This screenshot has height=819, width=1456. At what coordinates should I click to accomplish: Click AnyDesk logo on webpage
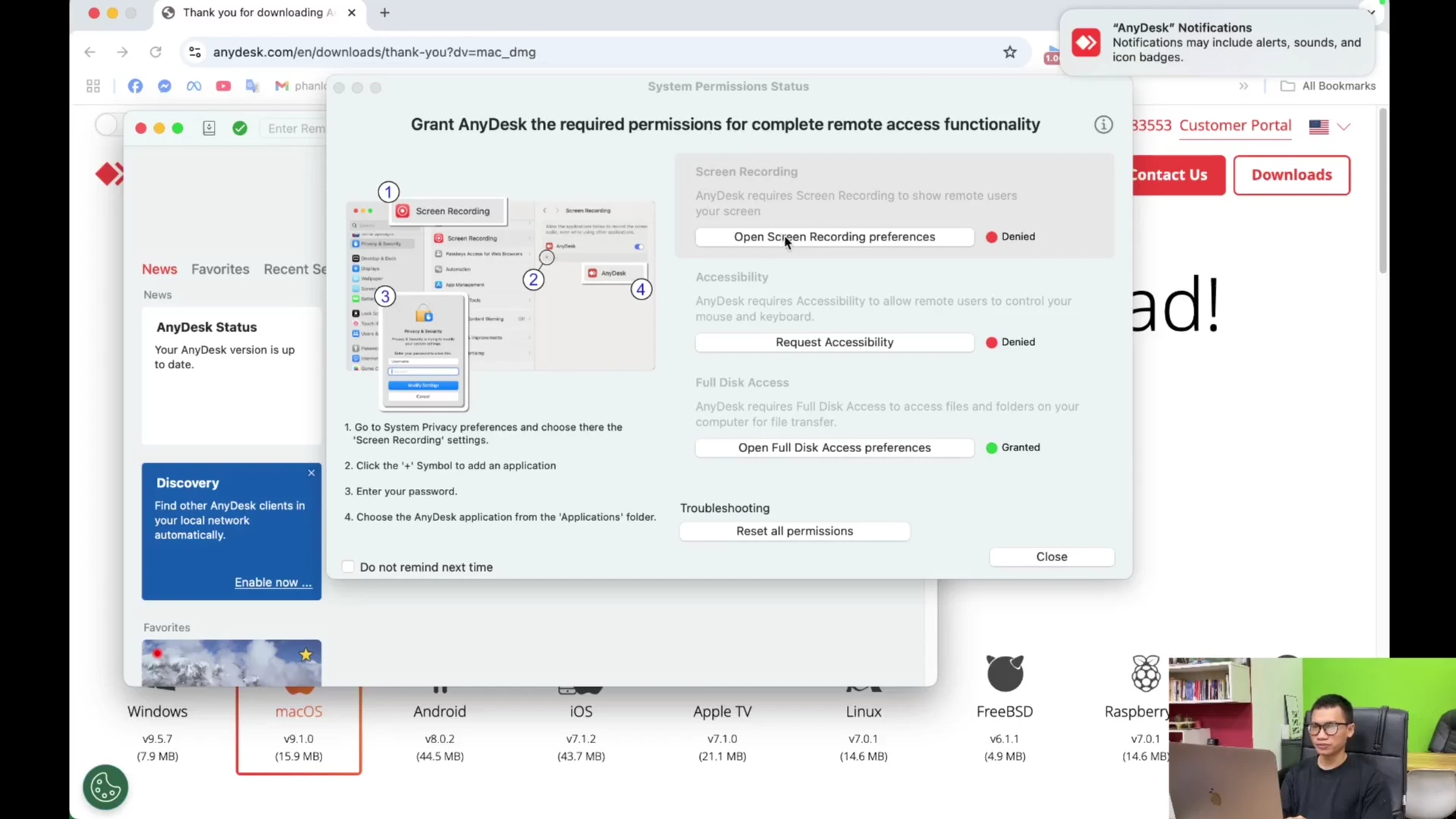click(x=108, y=174)
